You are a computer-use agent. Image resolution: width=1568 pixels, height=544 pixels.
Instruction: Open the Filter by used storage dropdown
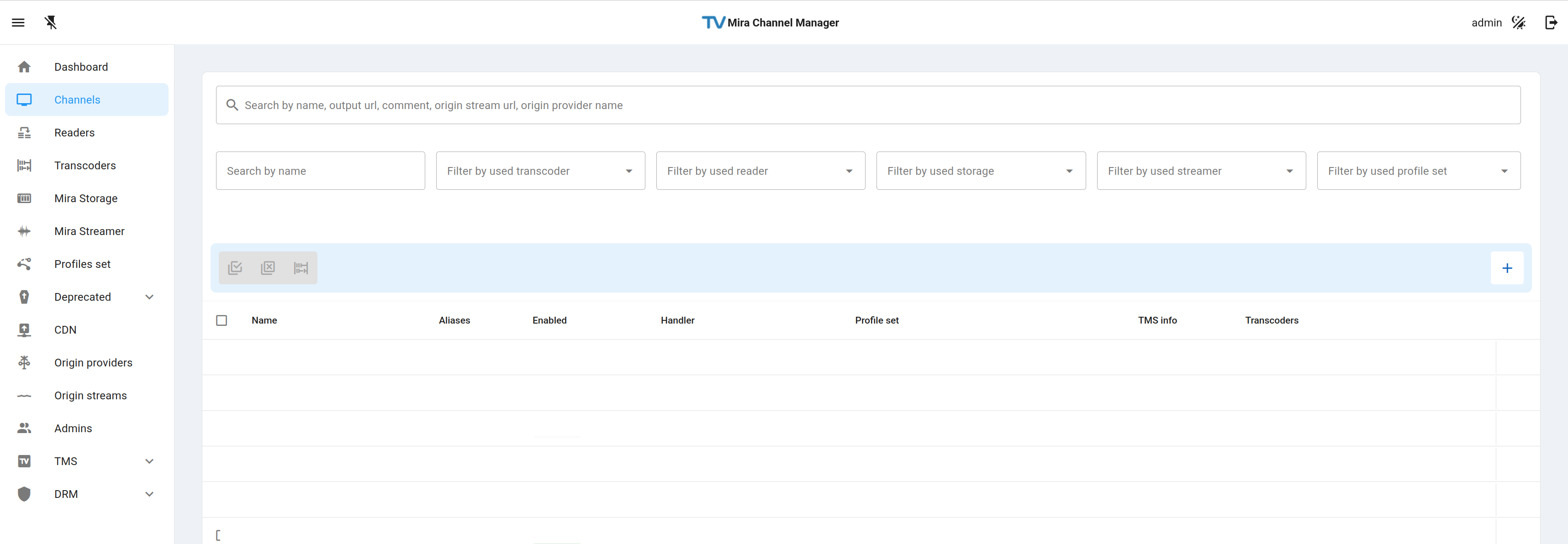click(x=980, y=171)
